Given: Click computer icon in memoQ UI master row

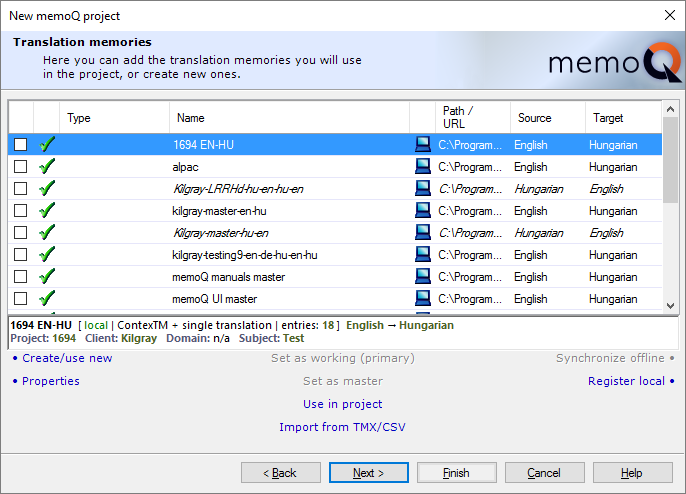Looking at the screenshot, I should click(423, 298).
